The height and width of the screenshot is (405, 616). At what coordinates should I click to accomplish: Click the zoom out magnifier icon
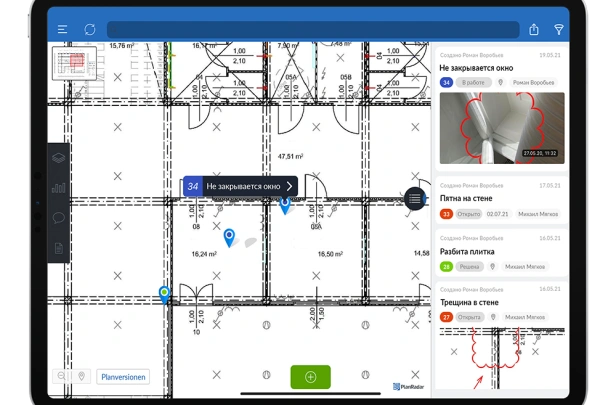pos(62,376)
